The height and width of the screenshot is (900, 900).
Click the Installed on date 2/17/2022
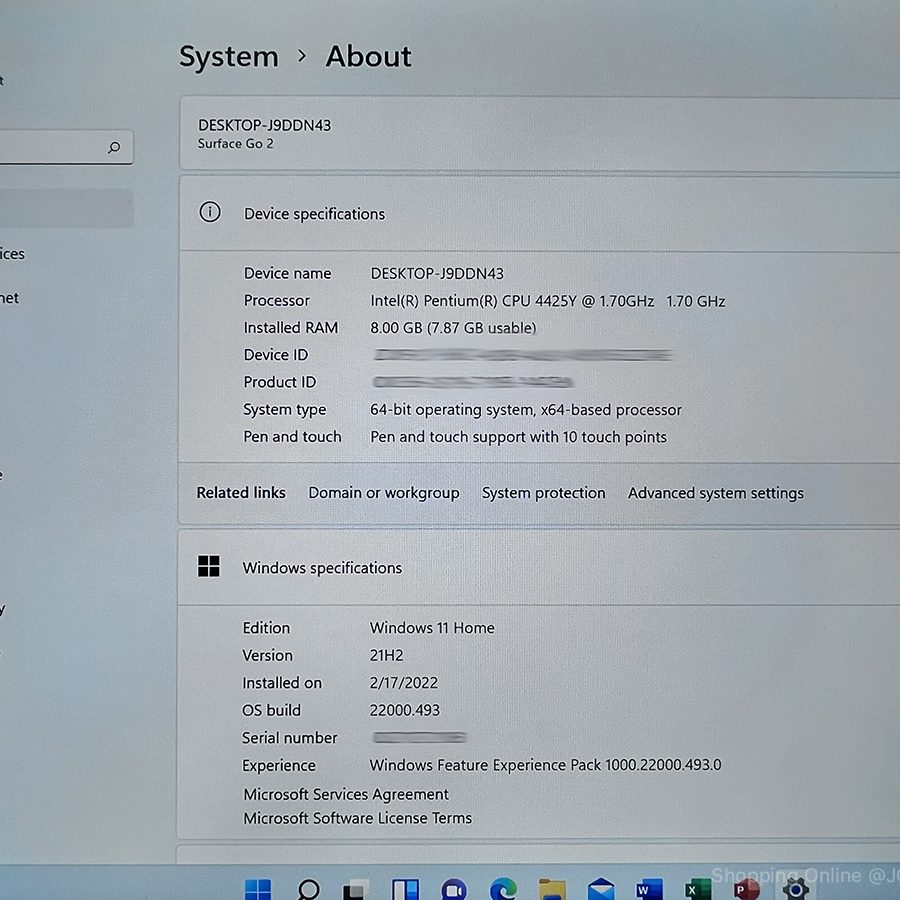404,683
